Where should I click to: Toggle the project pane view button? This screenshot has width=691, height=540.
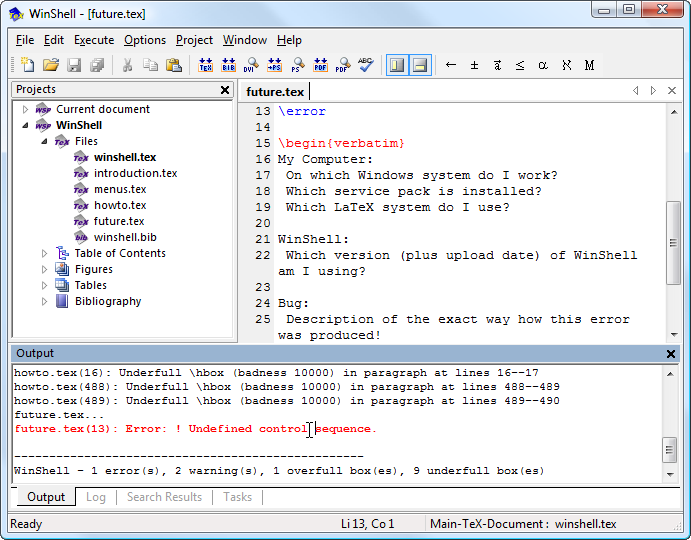tap(397, 65)
